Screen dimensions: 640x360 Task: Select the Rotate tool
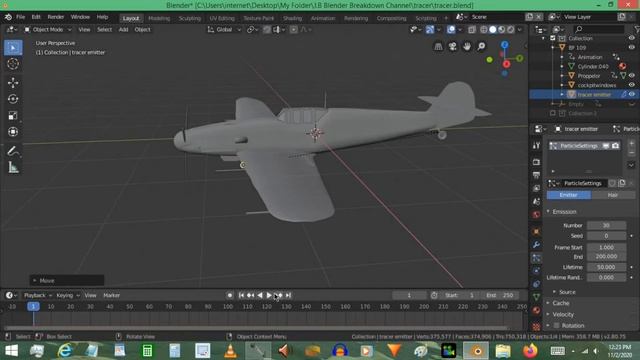click(13, 99)
